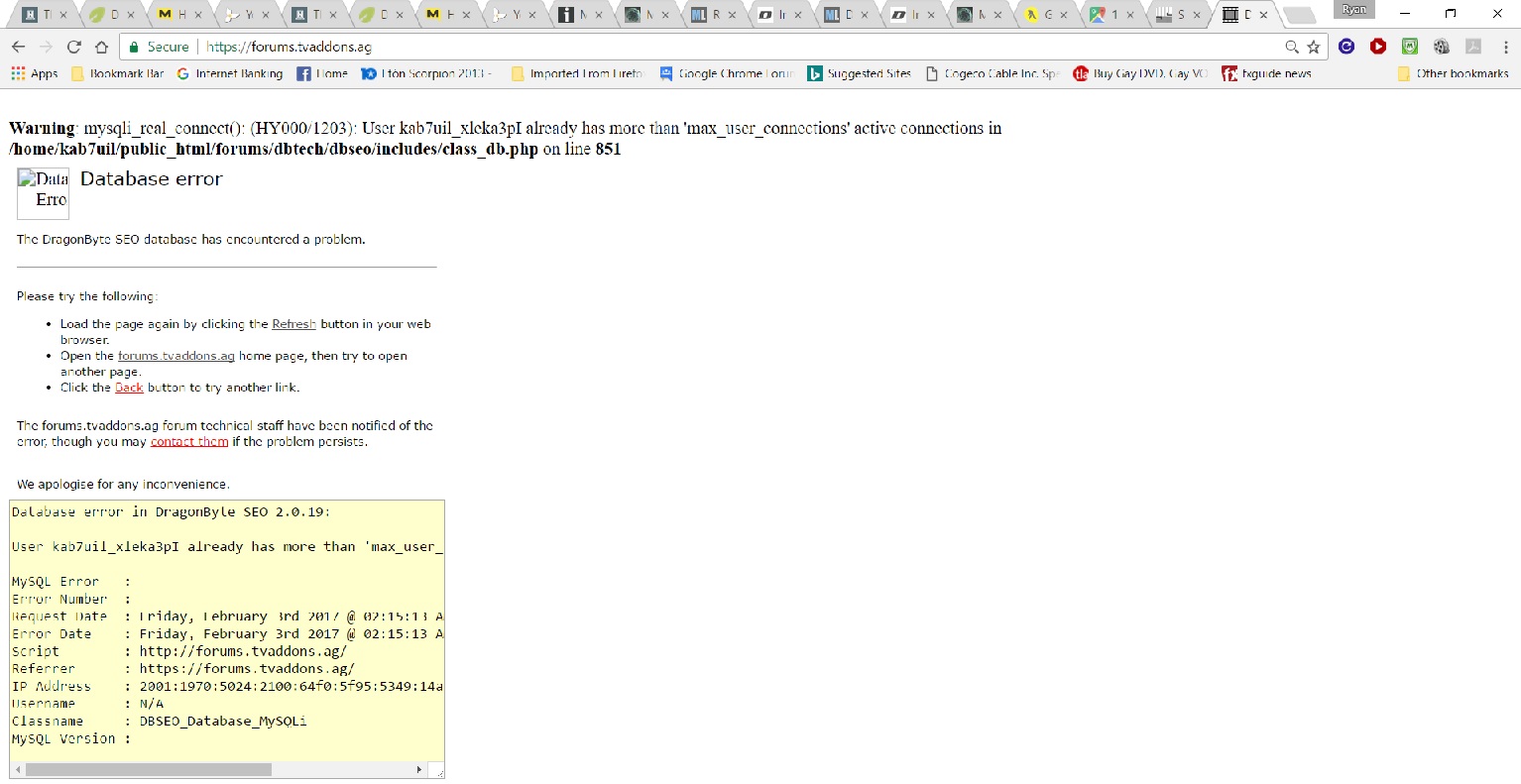Viewport: 1521px width, 784px height.
Task: Click the Ryan profile button
Action: 1354,10
